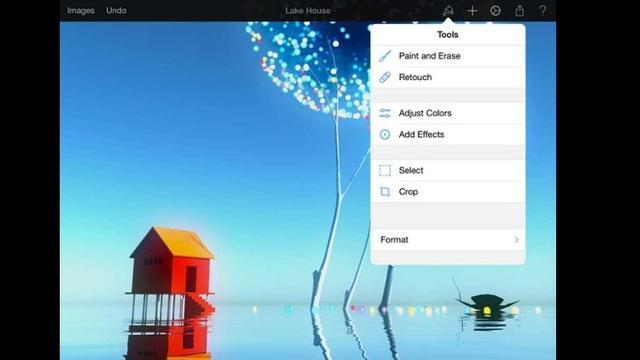
Task: Click the Retouch bandage icon
Action: (x=385, y=77)
